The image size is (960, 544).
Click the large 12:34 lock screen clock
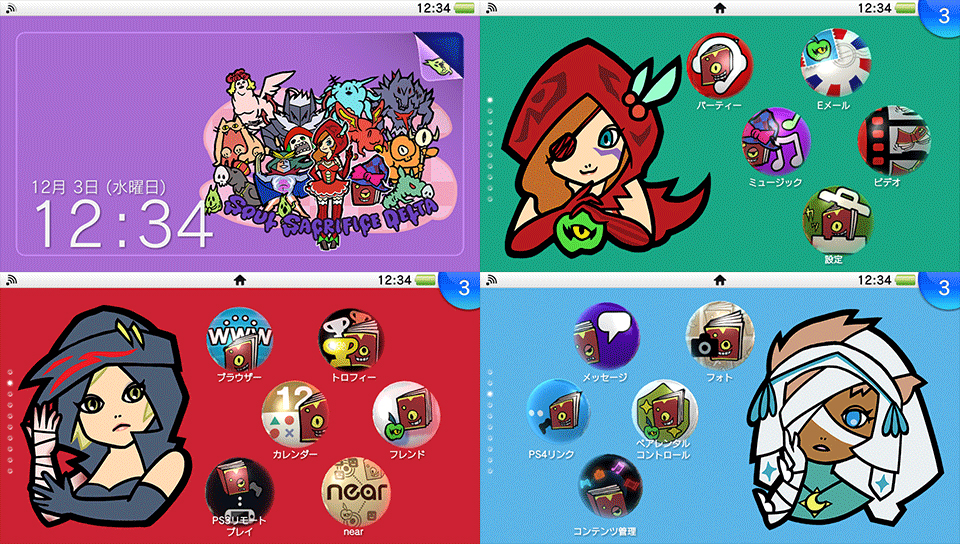(x=122, y=225)
